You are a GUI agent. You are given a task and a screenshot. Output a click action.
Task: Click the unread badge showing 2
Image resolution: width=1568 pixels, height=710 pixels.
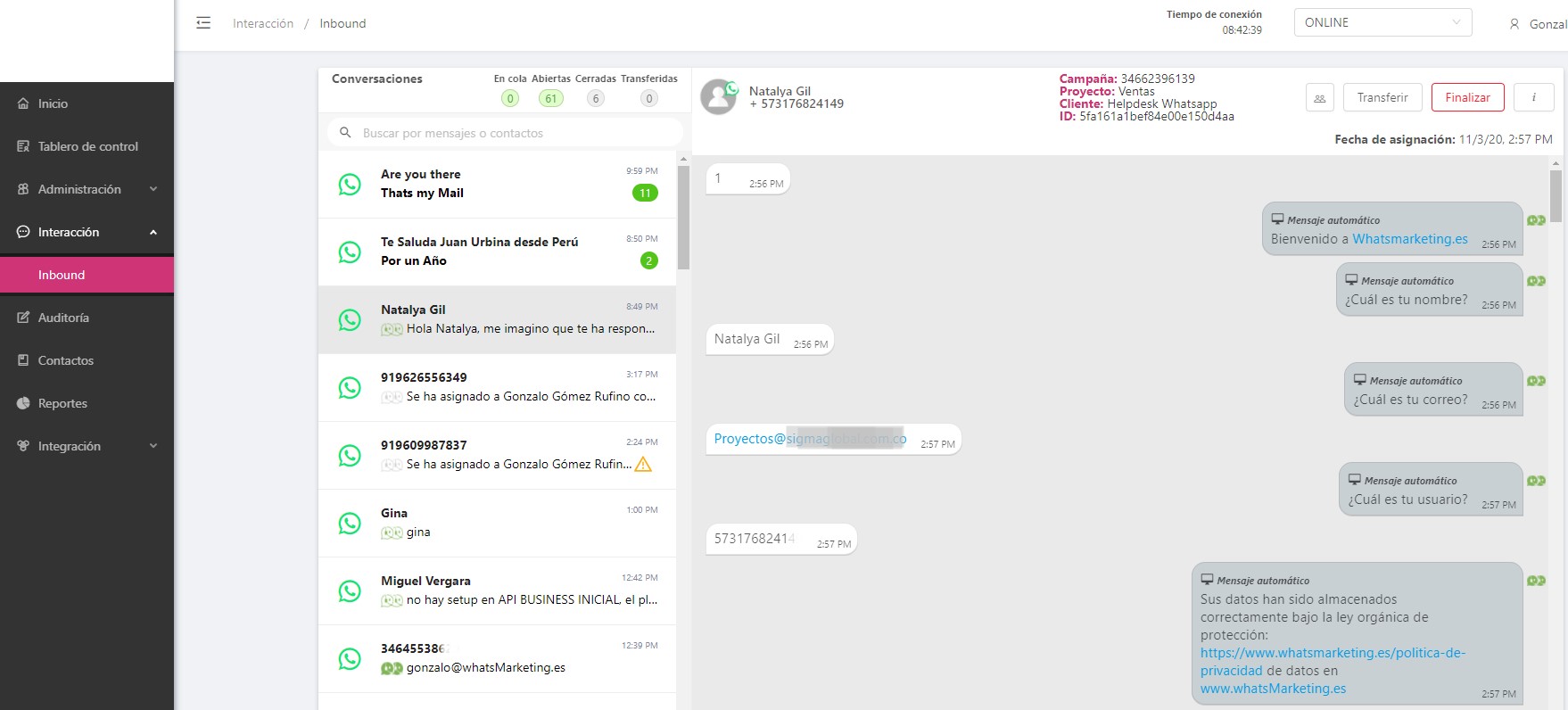pos(649,260)
